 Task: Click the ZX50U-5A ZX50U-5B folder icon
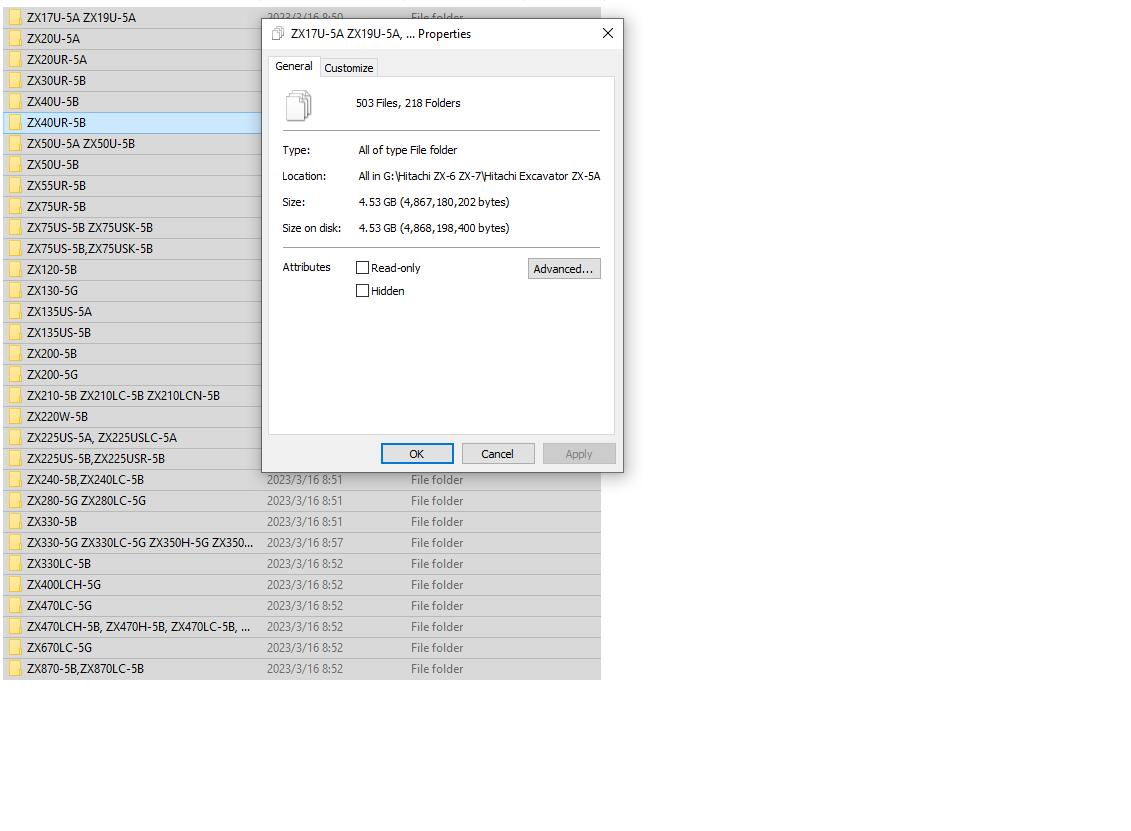click(15, 144)
